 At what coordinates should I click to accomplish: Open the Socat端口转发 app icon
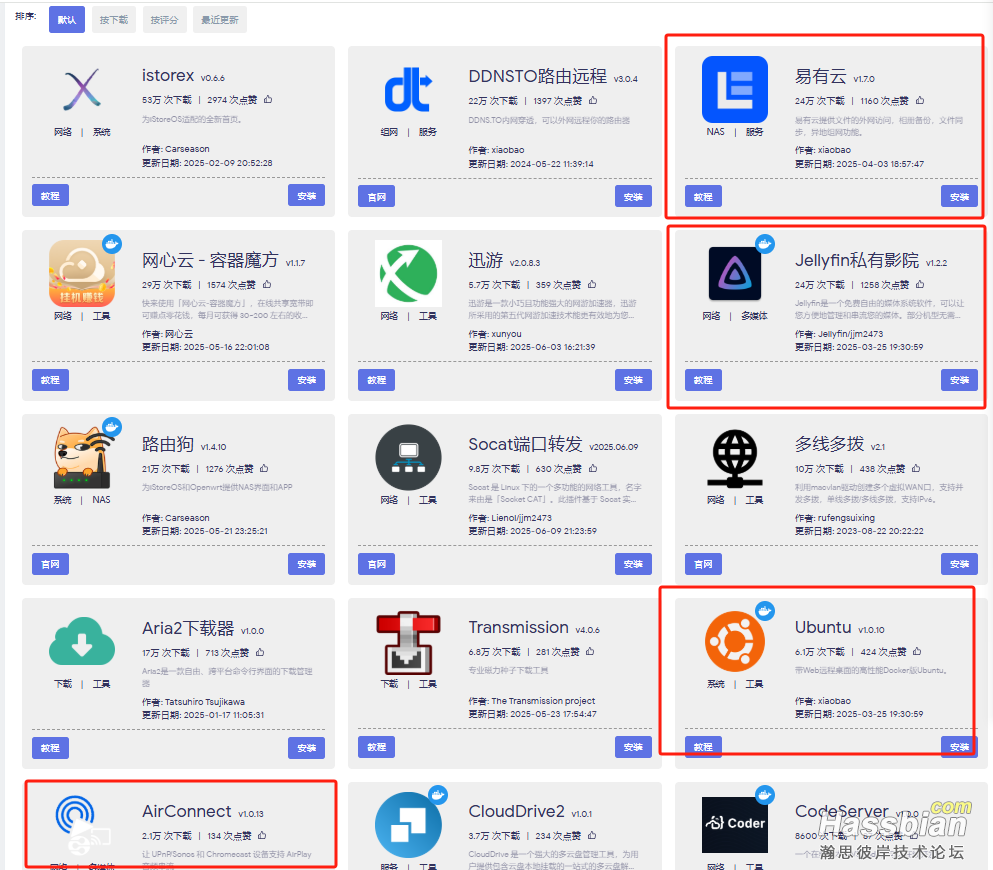pyautogui.click(x=408, y=457)
